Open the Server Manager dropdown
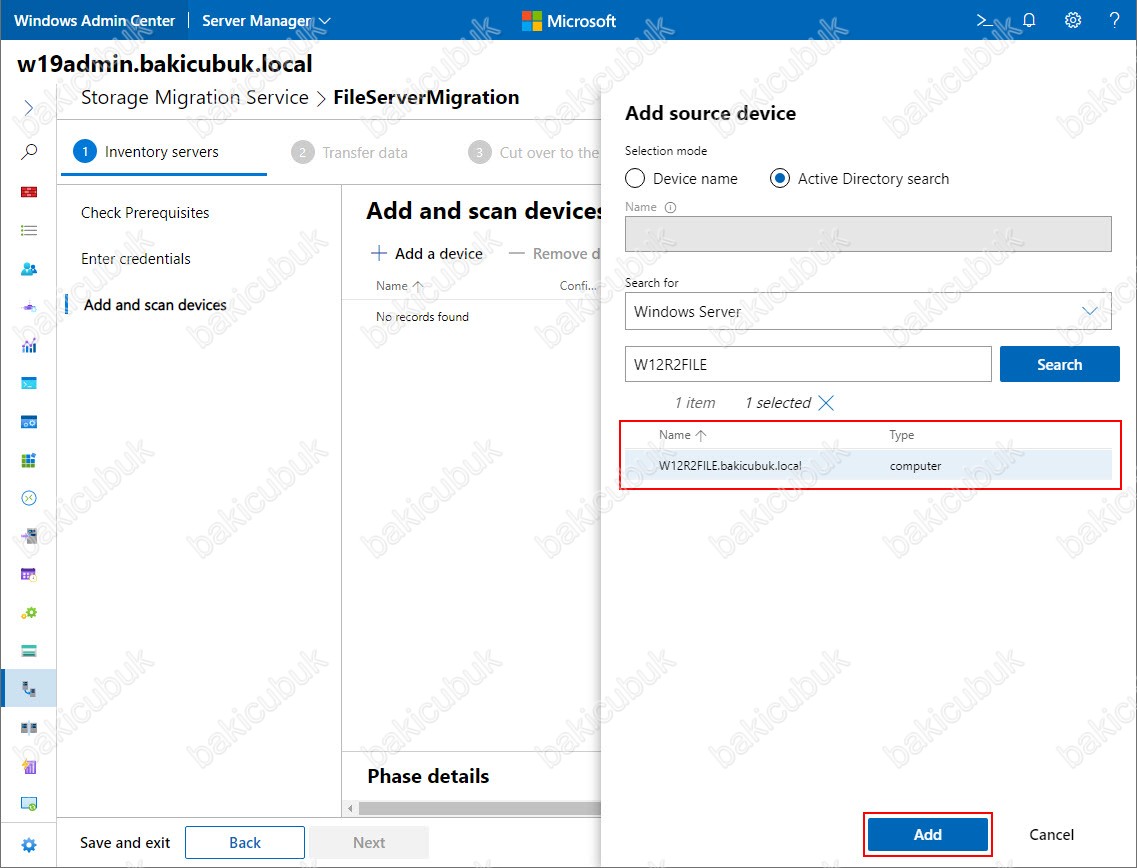Image resolution: width=1137 pixels, height=868 pixels. [x=266, y=20]
